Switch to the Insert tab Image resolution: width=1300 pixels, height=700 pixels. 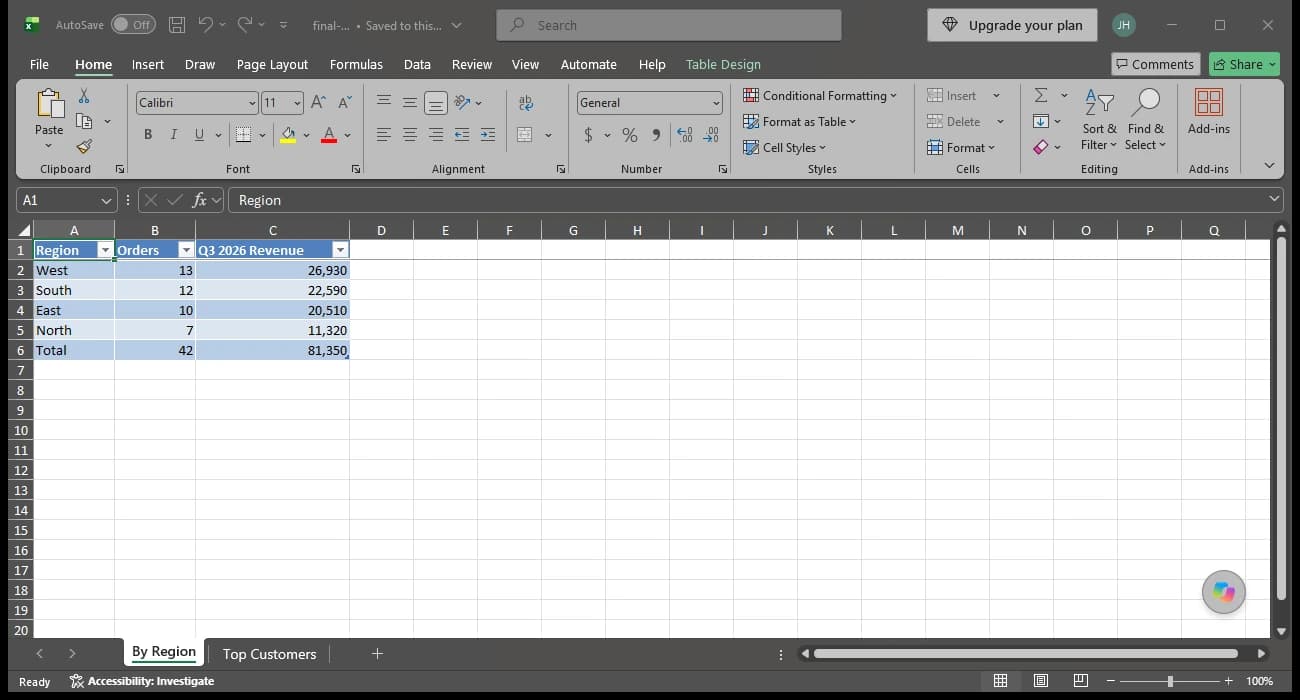[148, 64]
